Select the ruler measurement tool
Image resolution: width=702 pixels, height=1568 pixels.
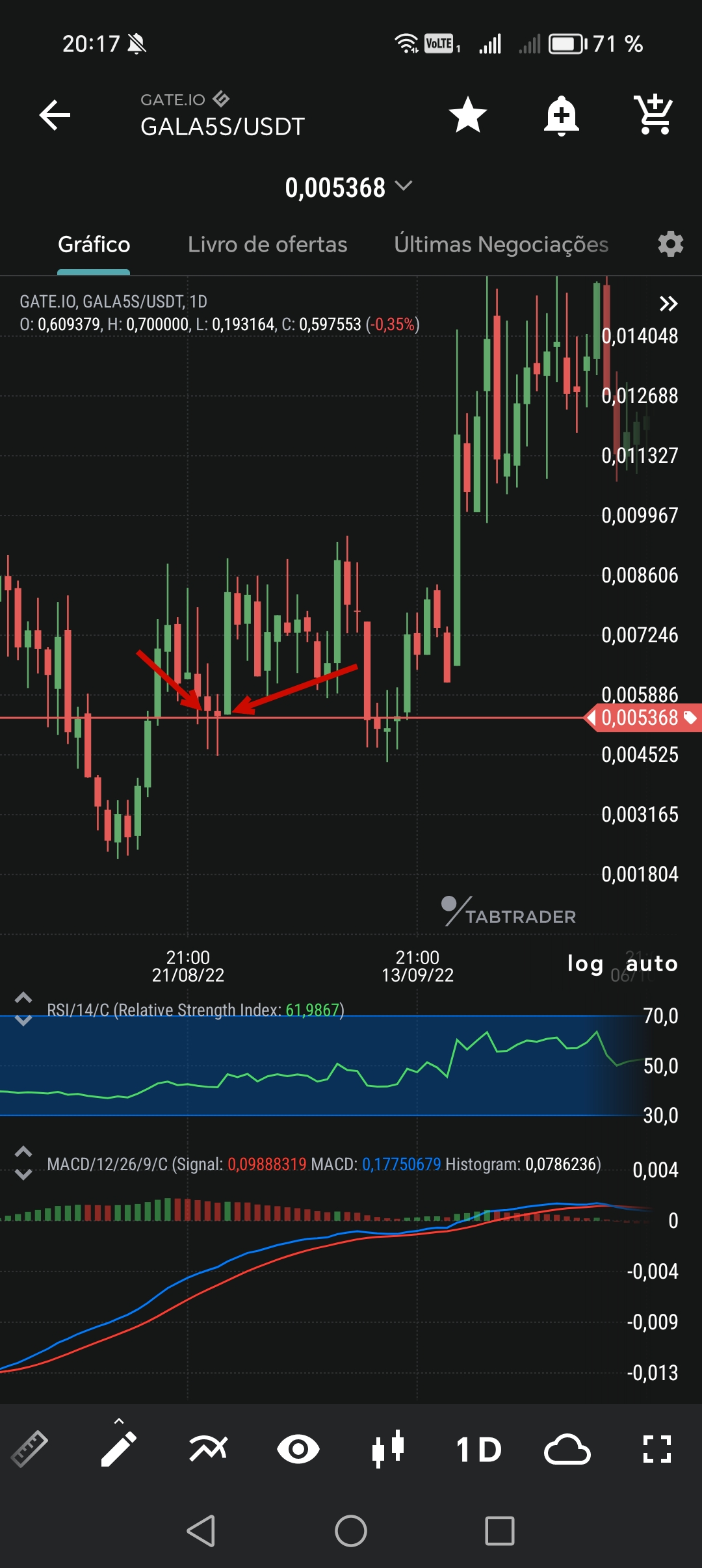[29, 1449]
